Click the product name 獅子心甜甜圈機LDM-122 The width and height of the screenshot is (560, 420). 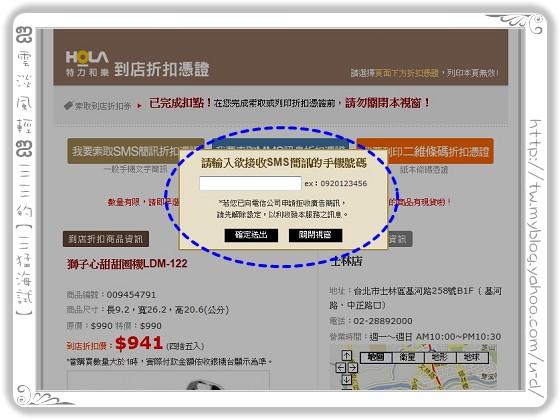(x=127, y=264)
